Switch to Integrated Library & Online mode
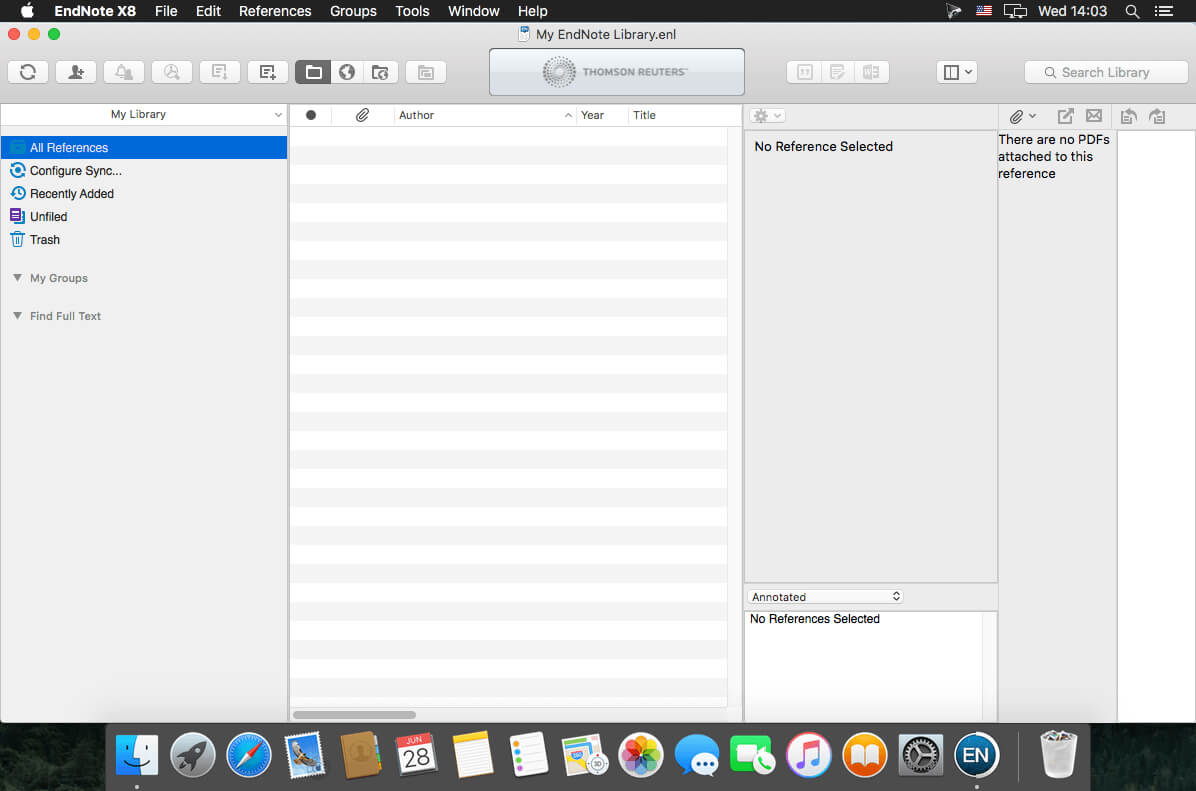The image size is (1196, 791). click(380, 72)
